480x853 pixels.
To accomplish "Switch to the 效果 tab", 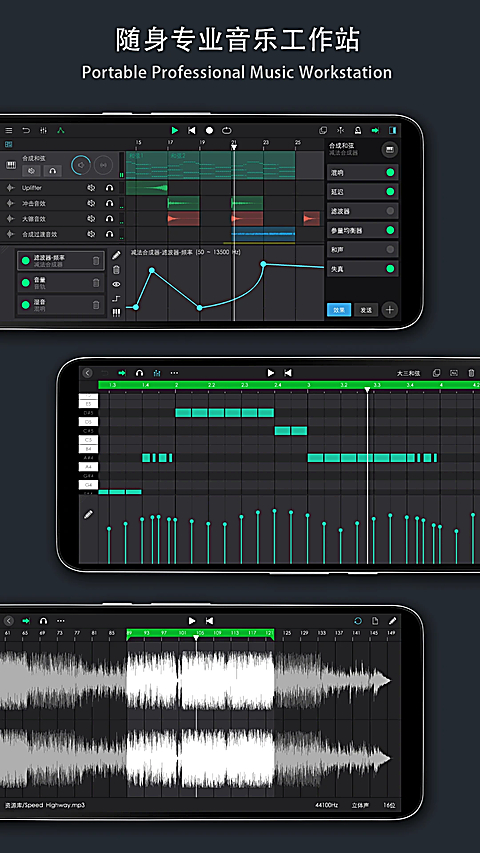I will (339, 310).
